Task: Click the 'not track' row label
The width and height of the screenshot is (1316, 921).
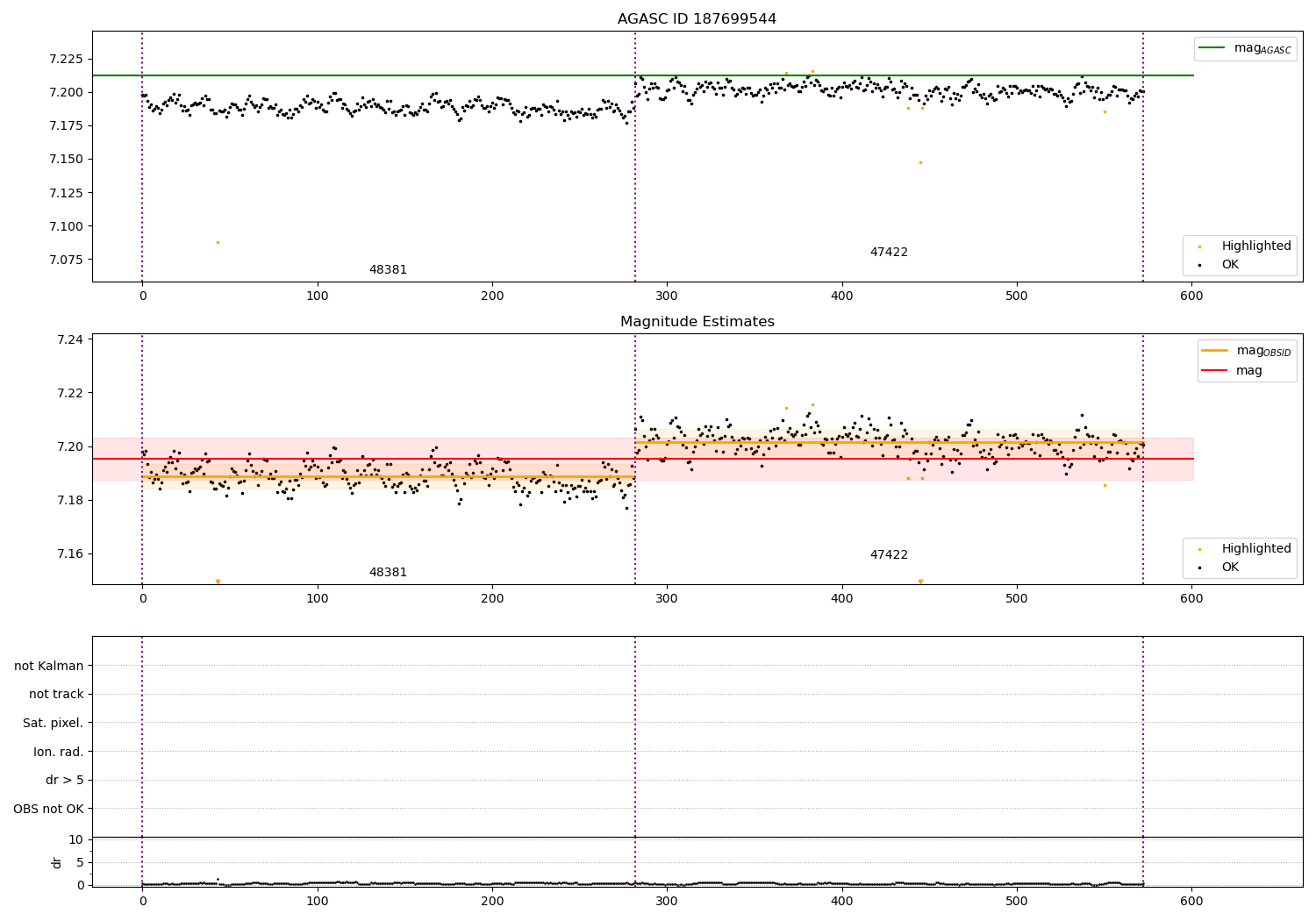Action: (x=56, y=694)
